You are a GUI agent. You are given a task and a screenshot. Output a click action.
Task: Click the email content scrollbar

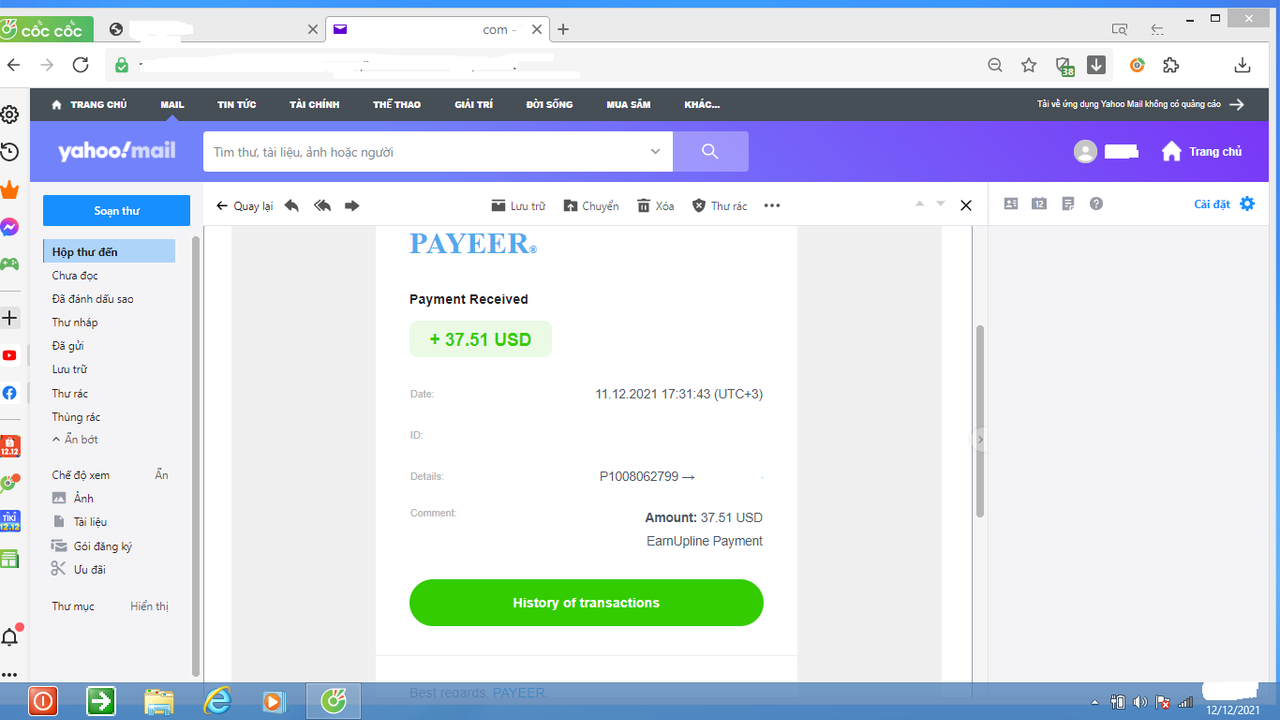point(980,420)
